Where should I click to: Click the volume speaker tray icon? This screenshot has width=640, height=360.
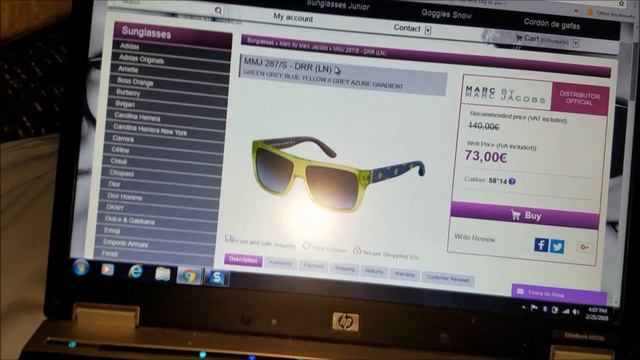[576, 312]
